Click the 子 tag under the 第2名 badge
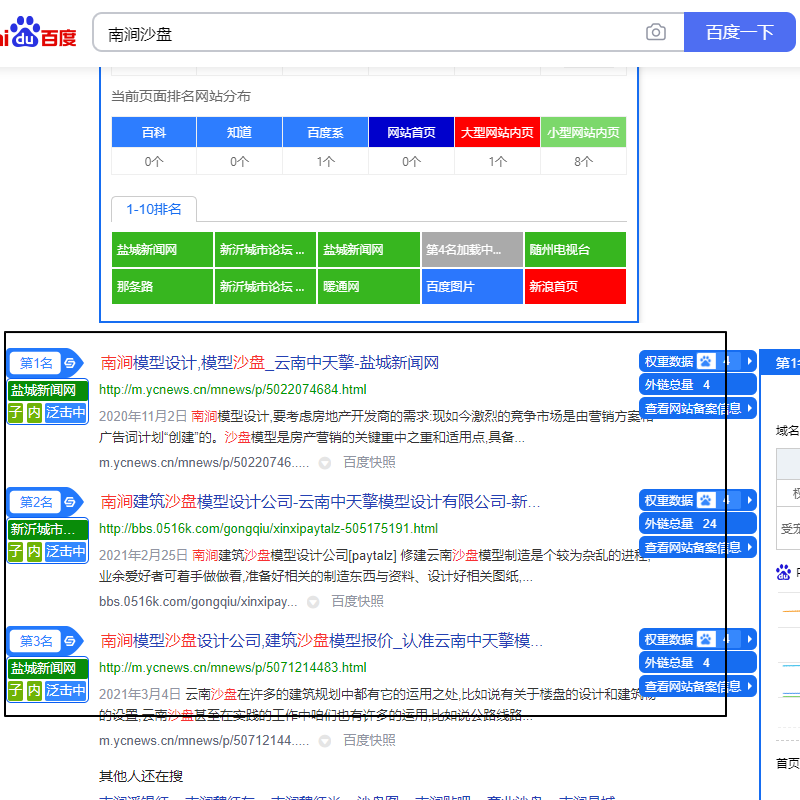This screenshot has width=800, height=800. [16, 551]
